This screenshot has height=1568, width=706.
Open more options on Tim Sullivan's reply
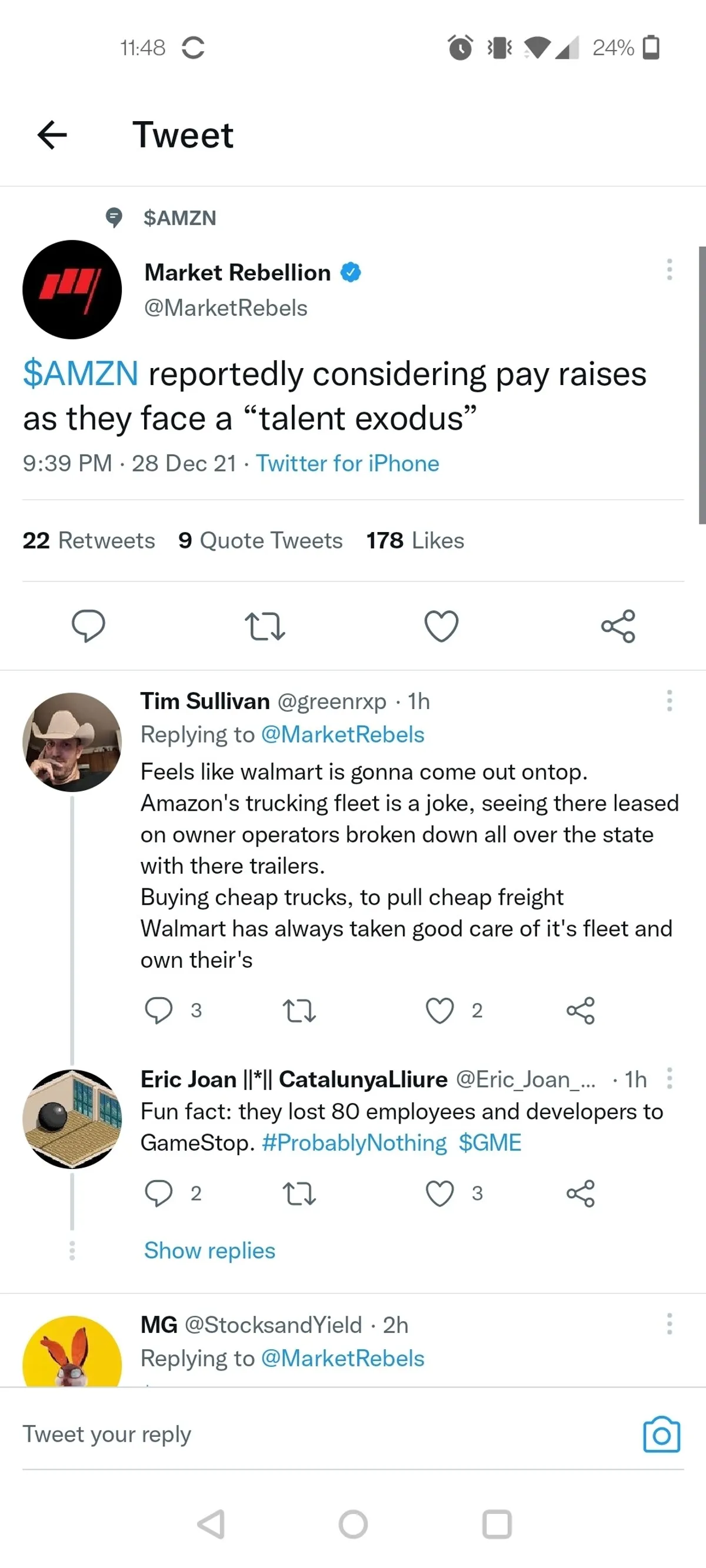click(669, 701)
